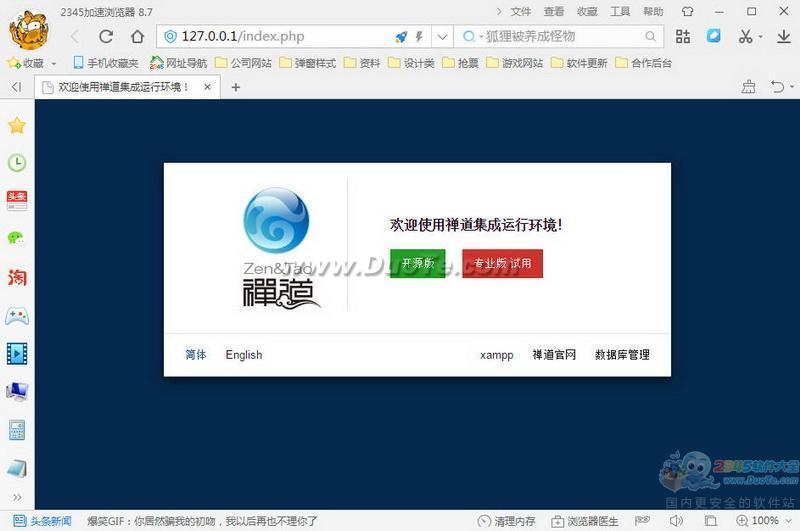800x531 pixels.
Task: Open 网址导航 bookmark
Action: [x=179, y=63]
